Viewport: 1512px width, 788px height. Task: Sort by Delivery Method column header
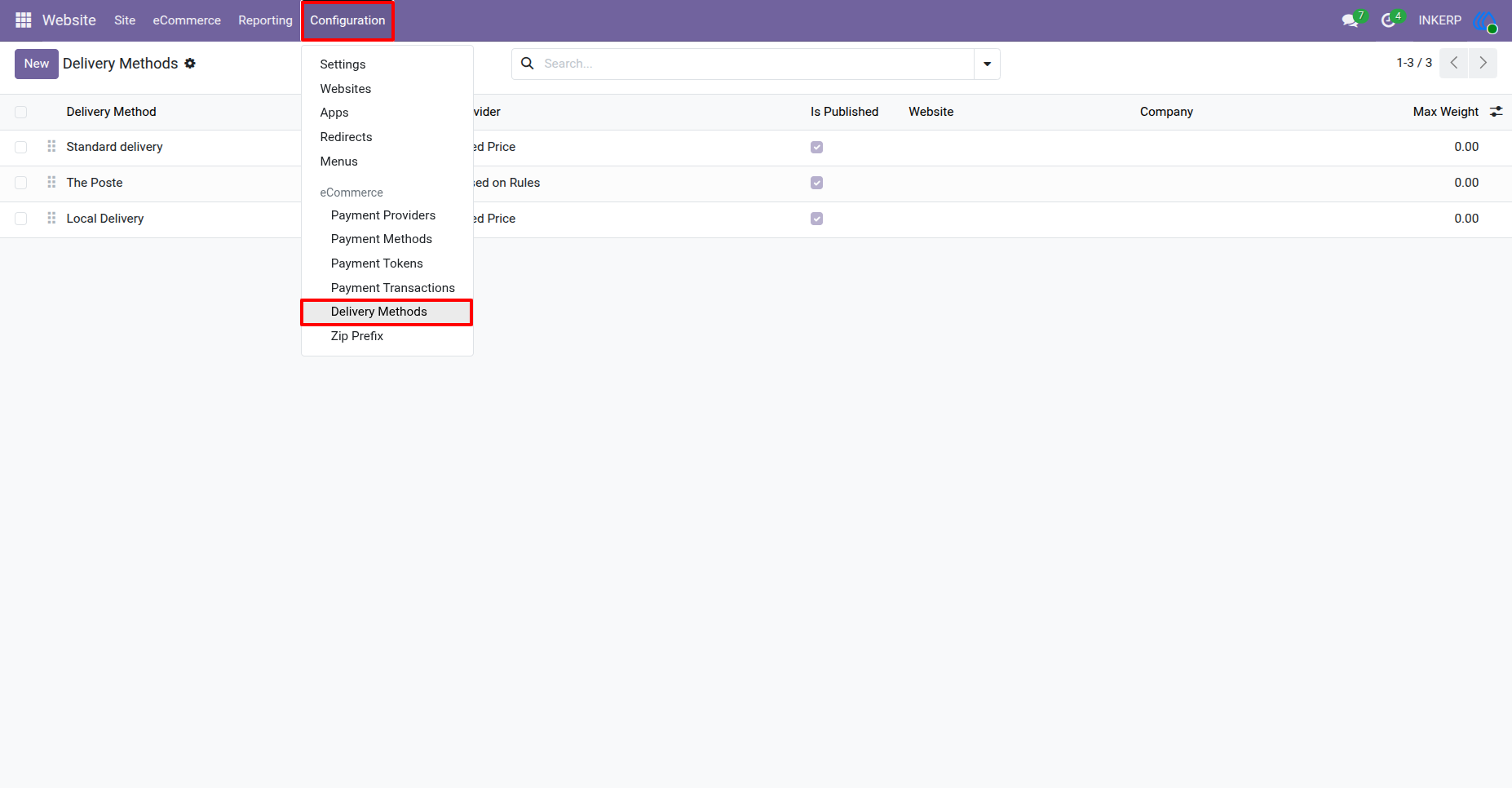click(112, 112)
